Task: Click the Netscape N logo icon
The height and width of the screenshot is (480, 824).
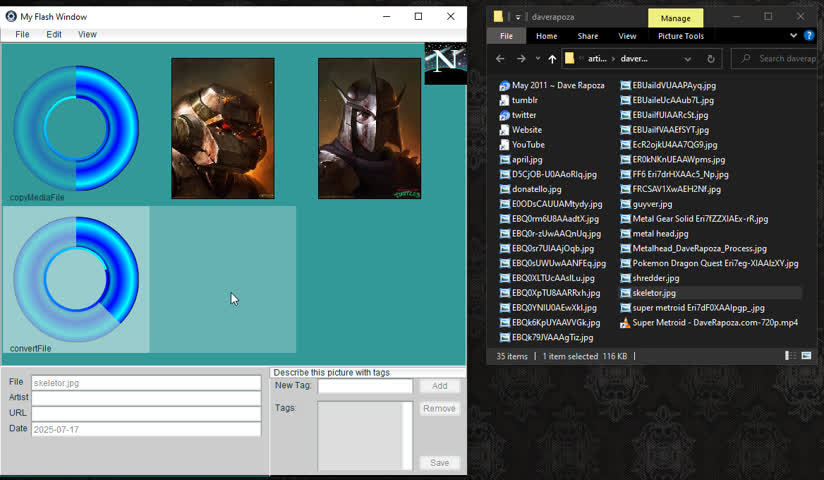Action: pos(445,63)
